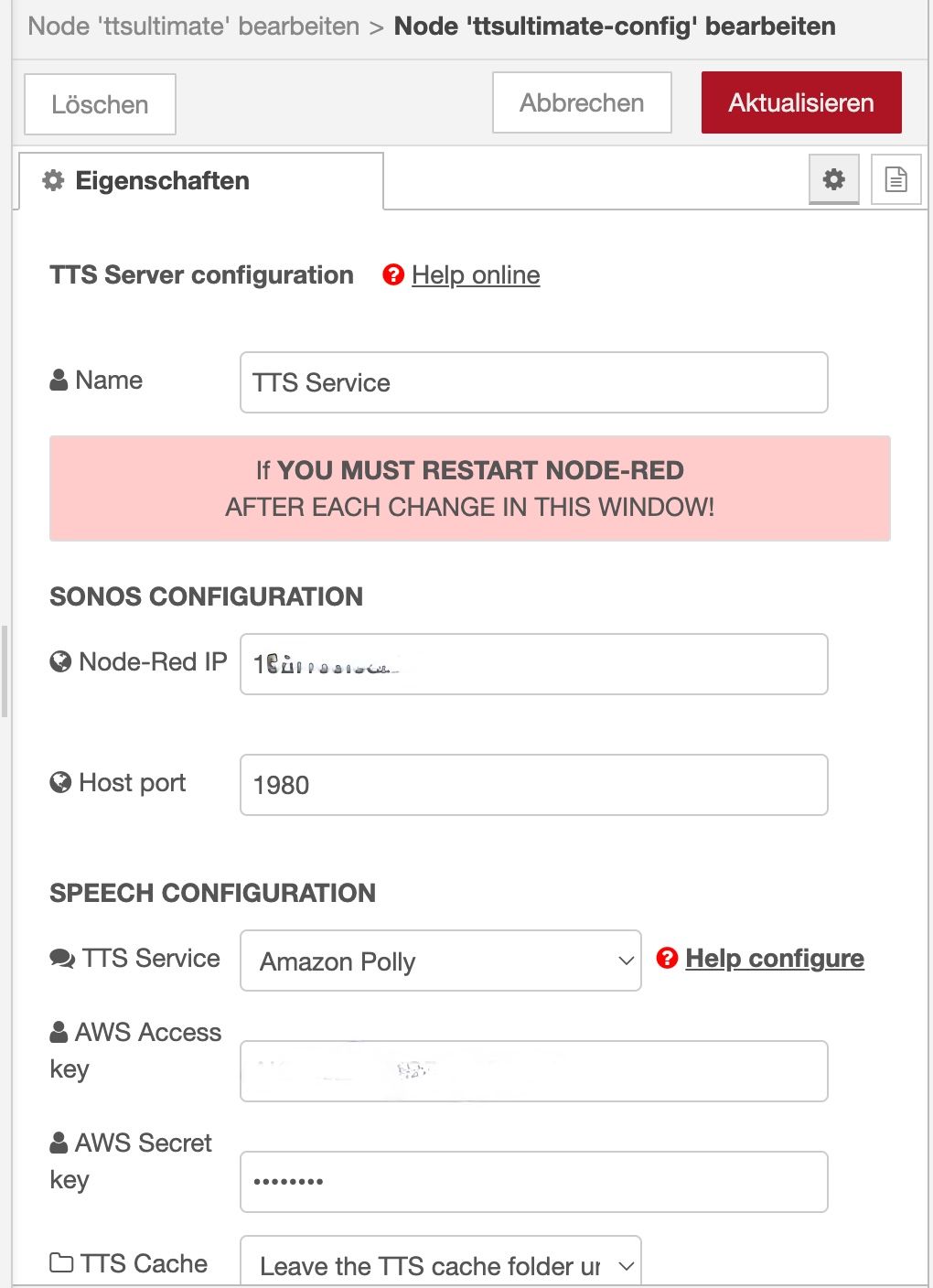Click the gear icon in Eigenschaften tab
Image resolution: width=933 pixels, height=1288 pixels.
click(54, 180)
